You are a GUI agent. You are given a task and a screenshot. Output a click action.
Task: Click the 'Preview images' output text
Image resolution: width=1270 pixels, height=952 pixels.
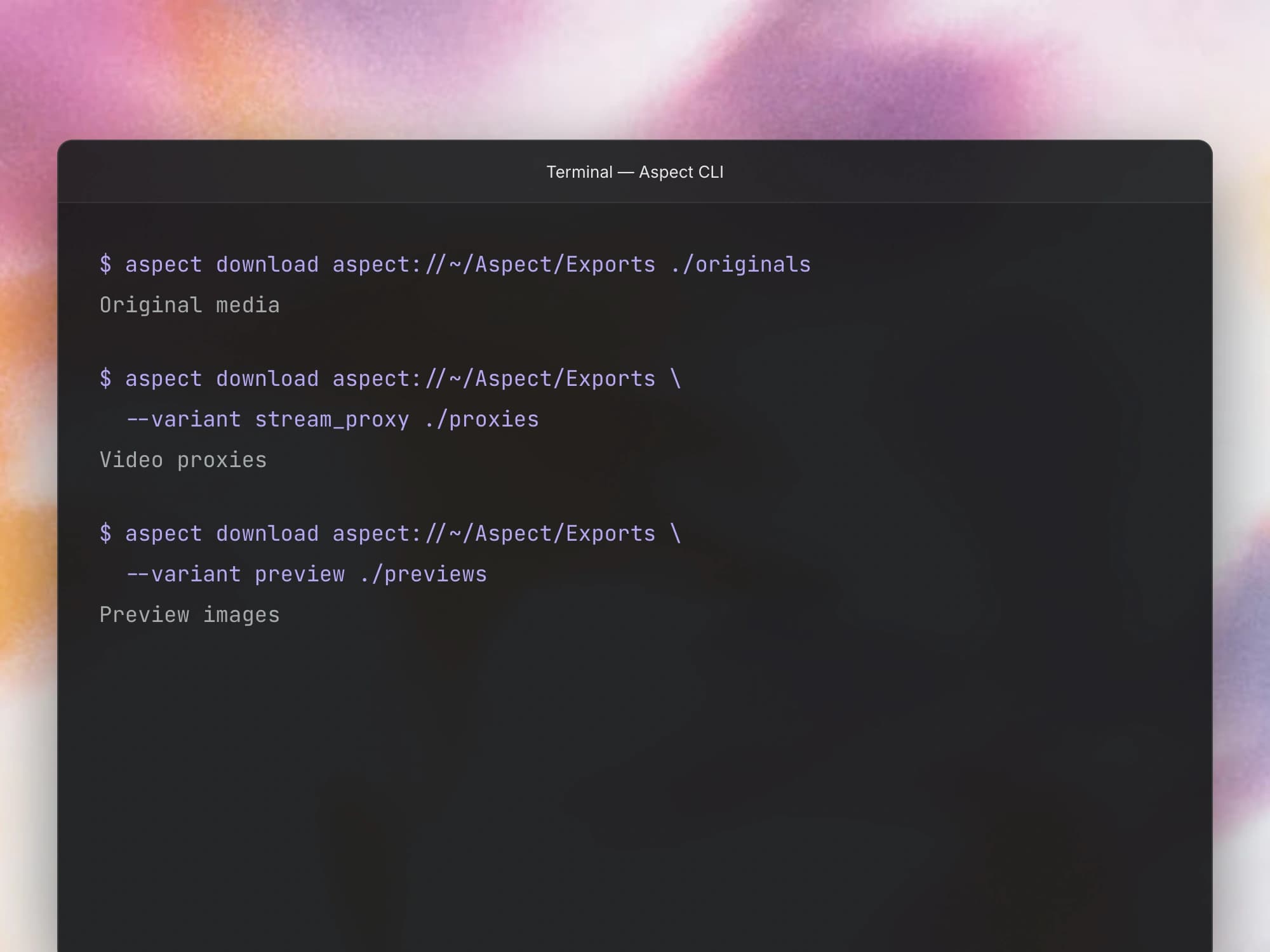point(190,615)
